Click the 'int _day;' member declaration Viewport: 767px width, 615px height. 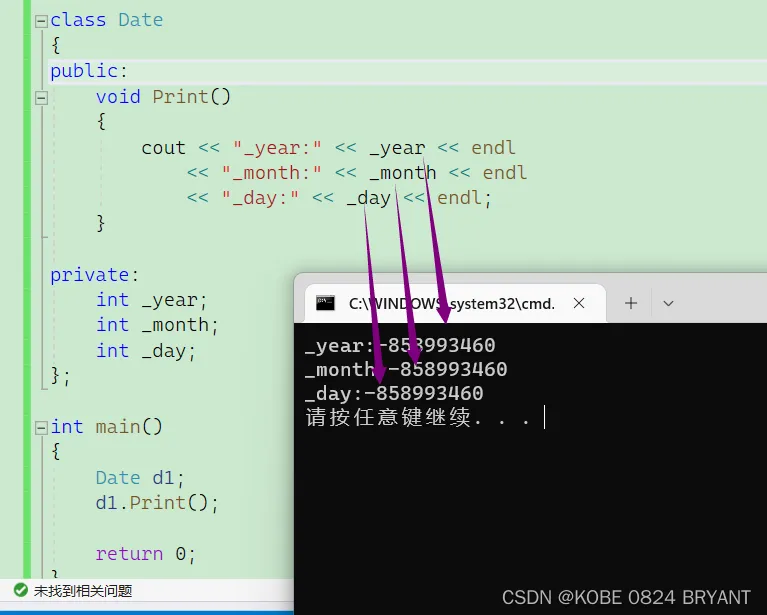pyautogui.click(x=146, y=351)
